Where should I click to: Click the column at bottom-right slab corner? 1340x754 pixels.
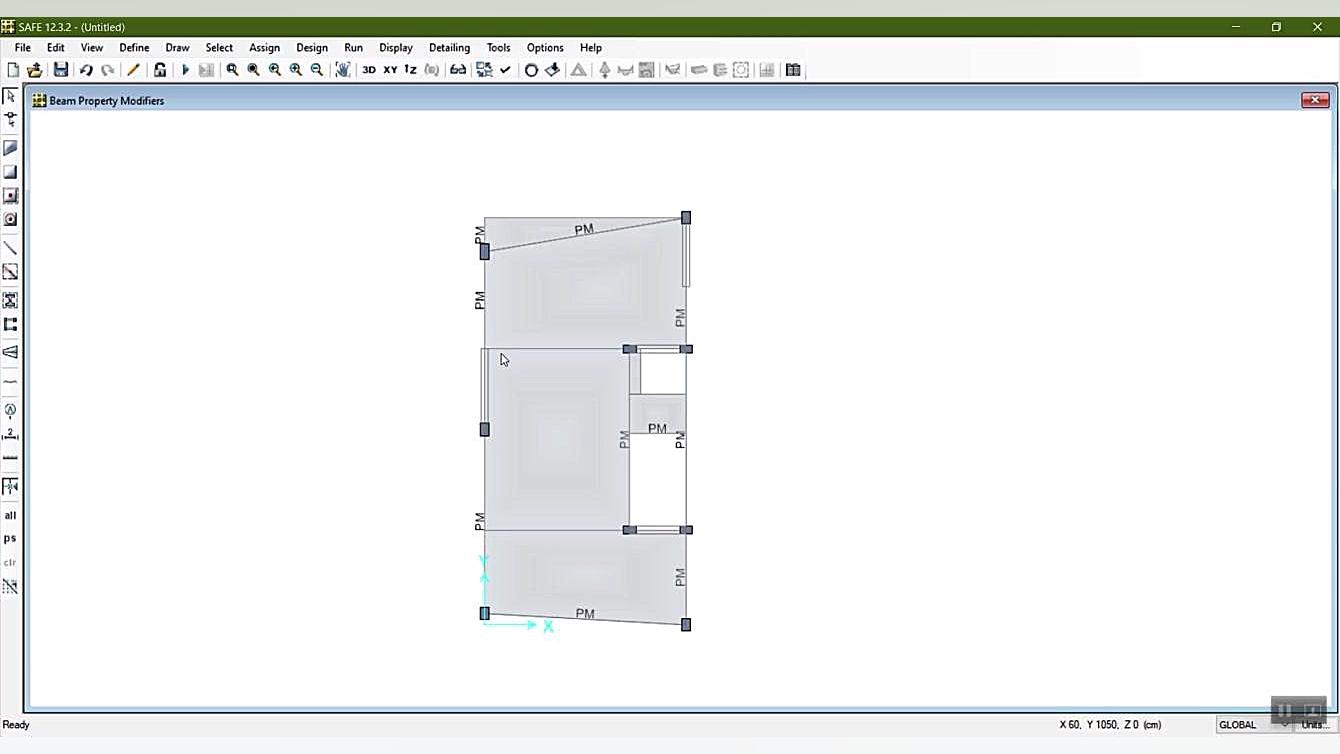click(686, 625)
